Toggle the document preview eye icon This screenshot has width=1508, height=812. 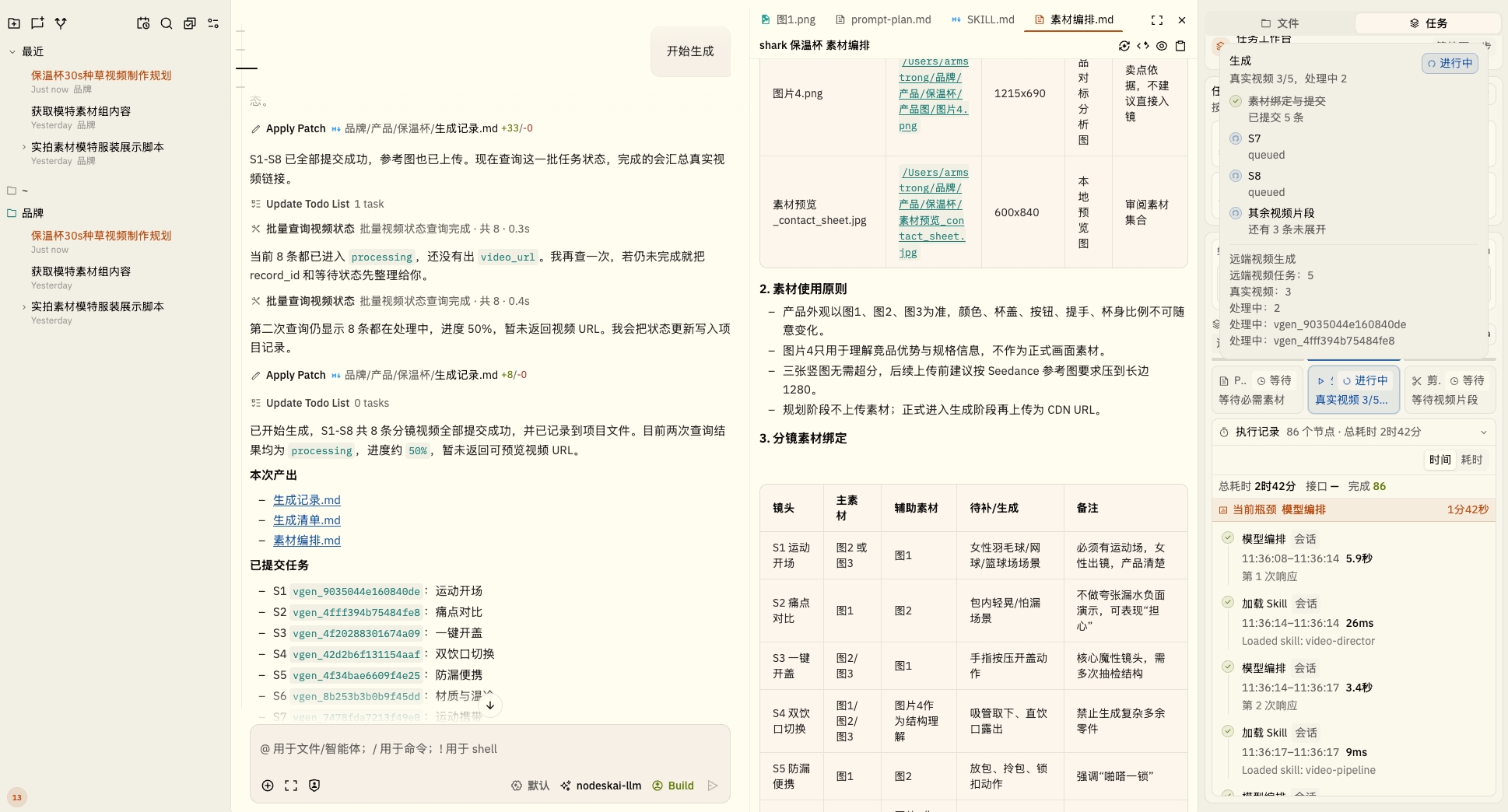tap(1162, 46)
